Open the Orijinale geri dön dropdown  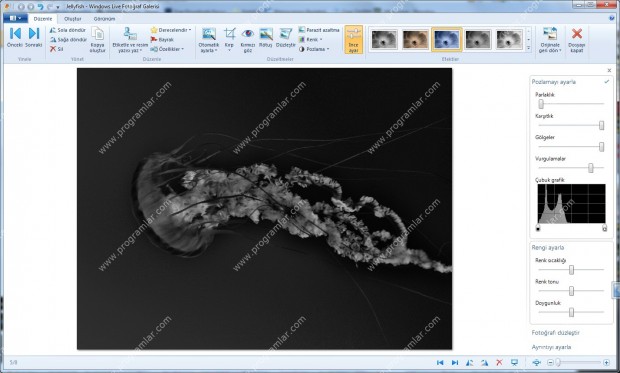[x=550, y=40]
